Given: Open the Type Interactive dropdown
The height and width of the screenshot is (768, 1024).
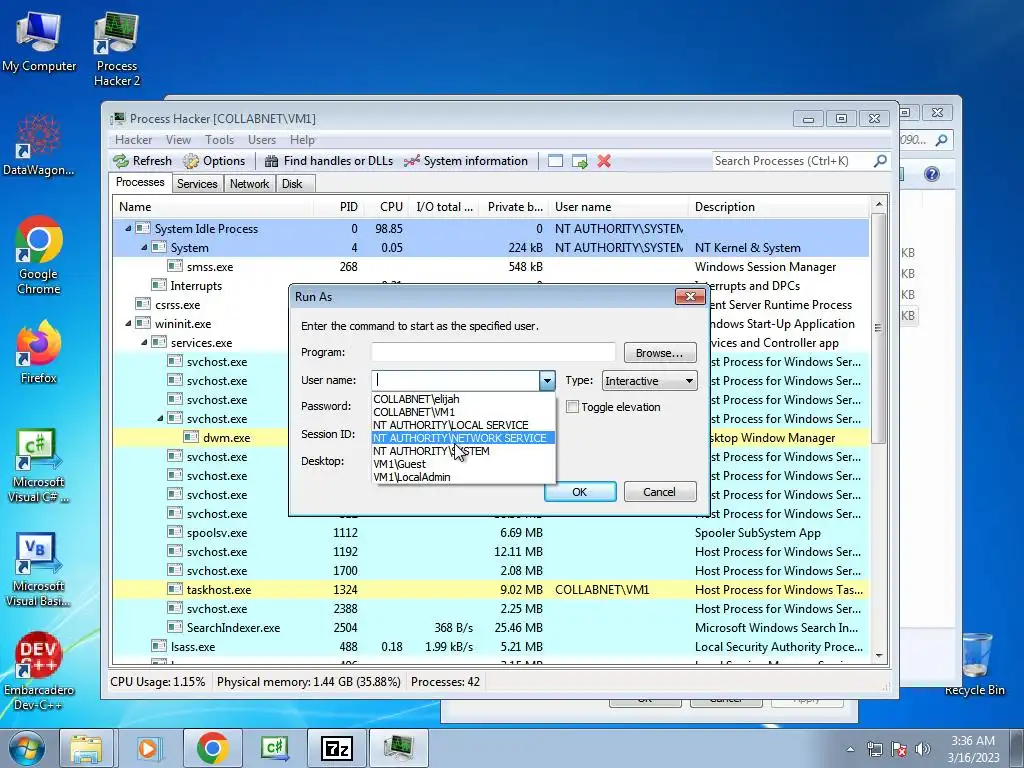Looking at the screenshot, I should [649, 381].
